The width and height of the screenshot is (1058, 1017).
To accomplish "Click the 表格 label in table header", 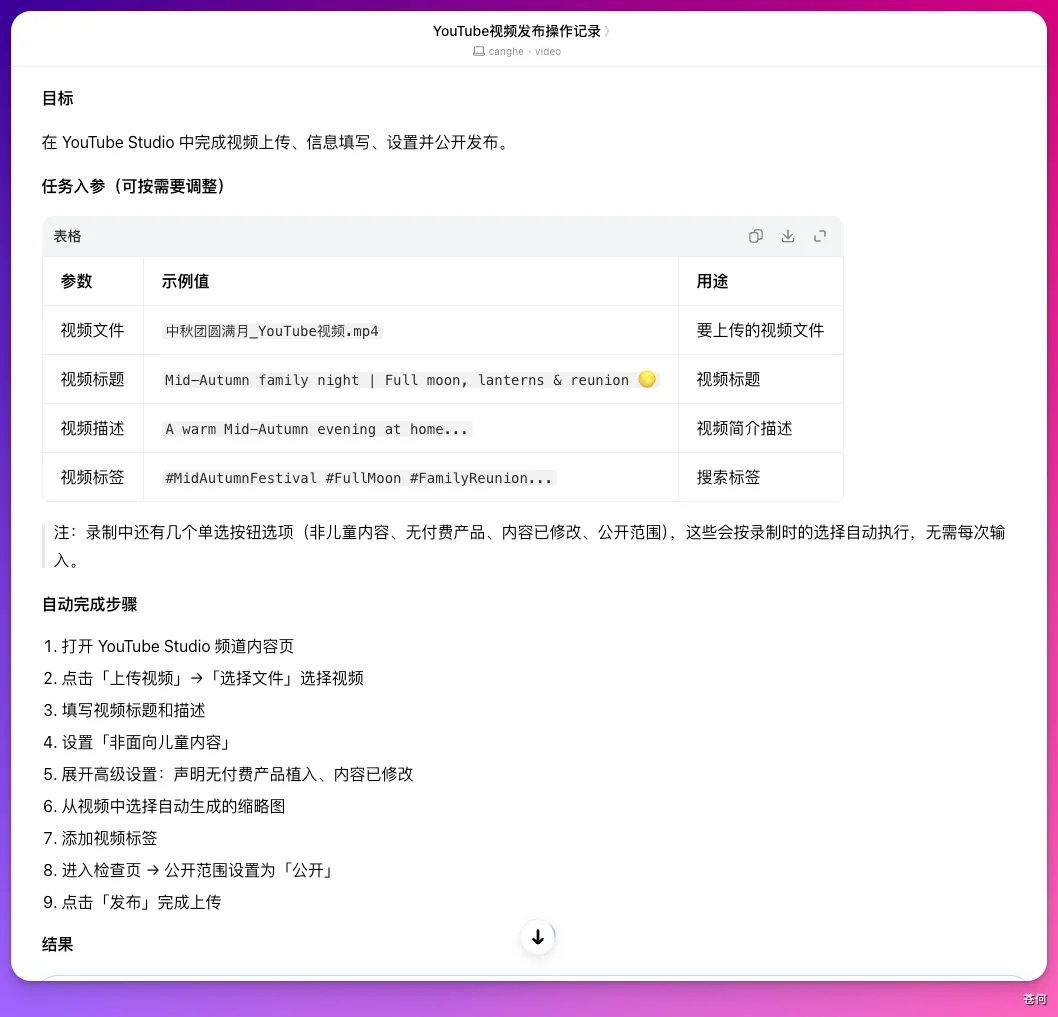I will pos(67,236).
